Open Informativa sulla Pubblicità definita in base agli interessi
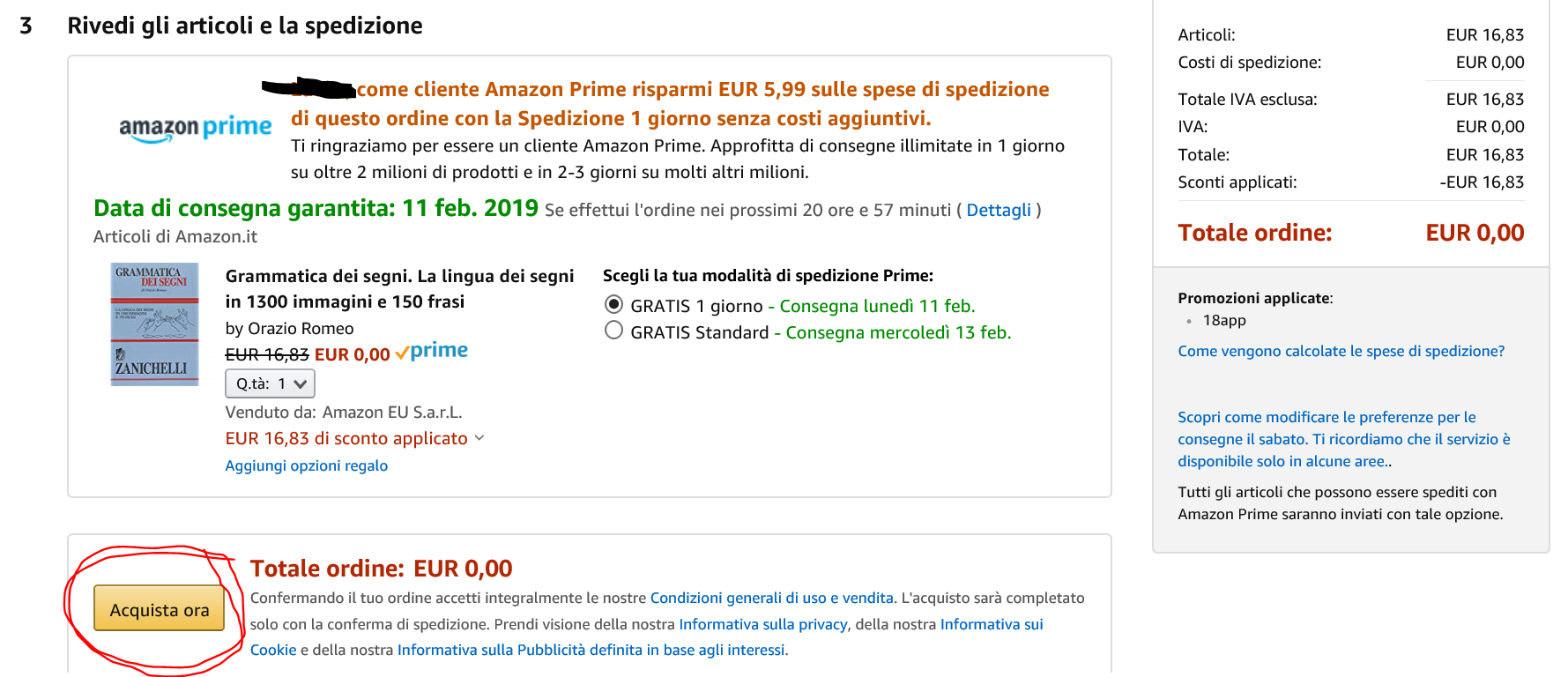This screenshot has width=1568, height=677. click(591, 650)
